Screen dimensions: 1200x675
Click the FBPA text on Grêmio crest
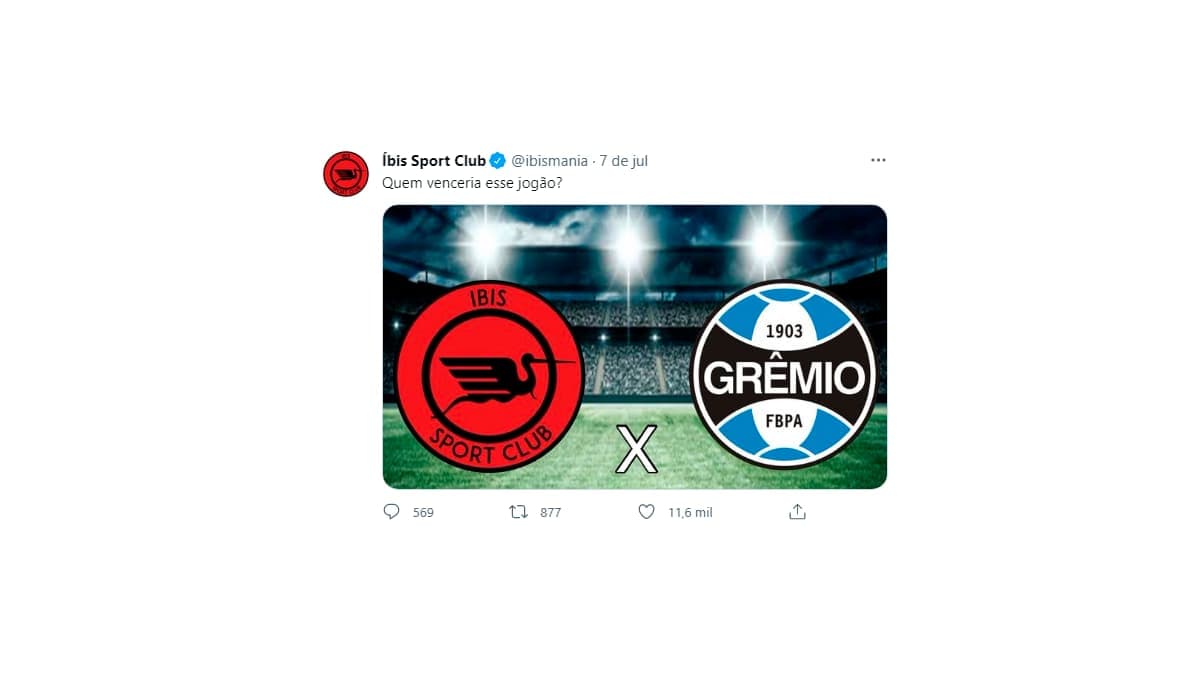pos(784,421)
